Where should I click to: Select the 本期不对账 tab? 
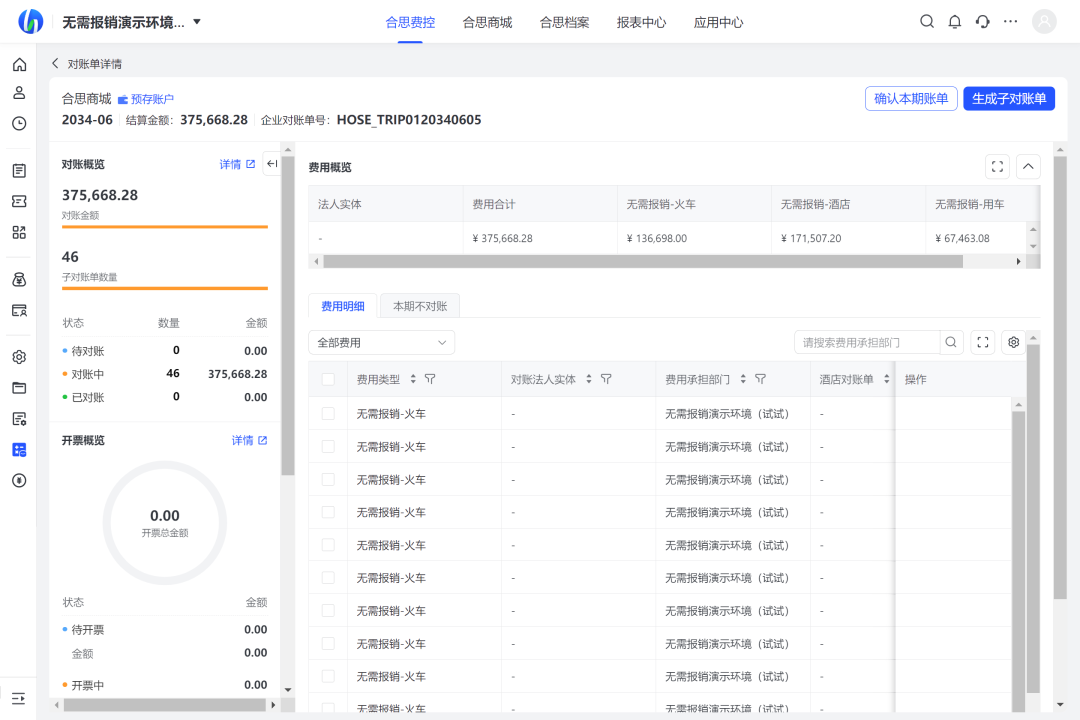click(x=420, y=306)
